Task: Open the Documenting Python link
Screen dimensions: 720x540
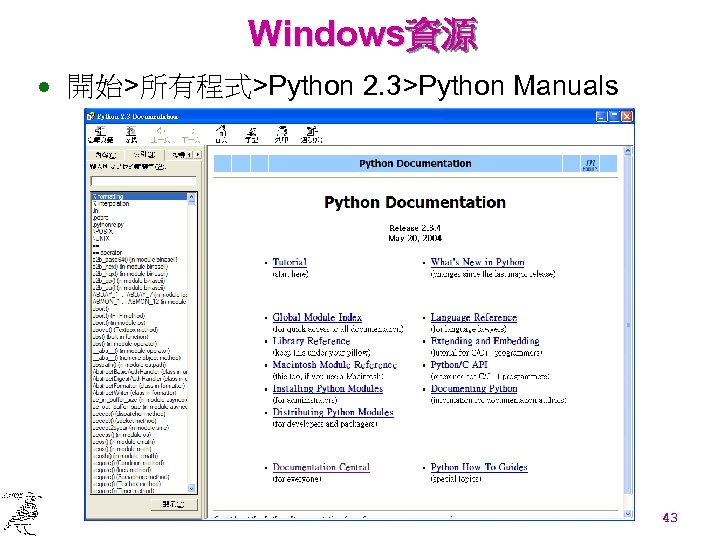Action: click(474, 388)
